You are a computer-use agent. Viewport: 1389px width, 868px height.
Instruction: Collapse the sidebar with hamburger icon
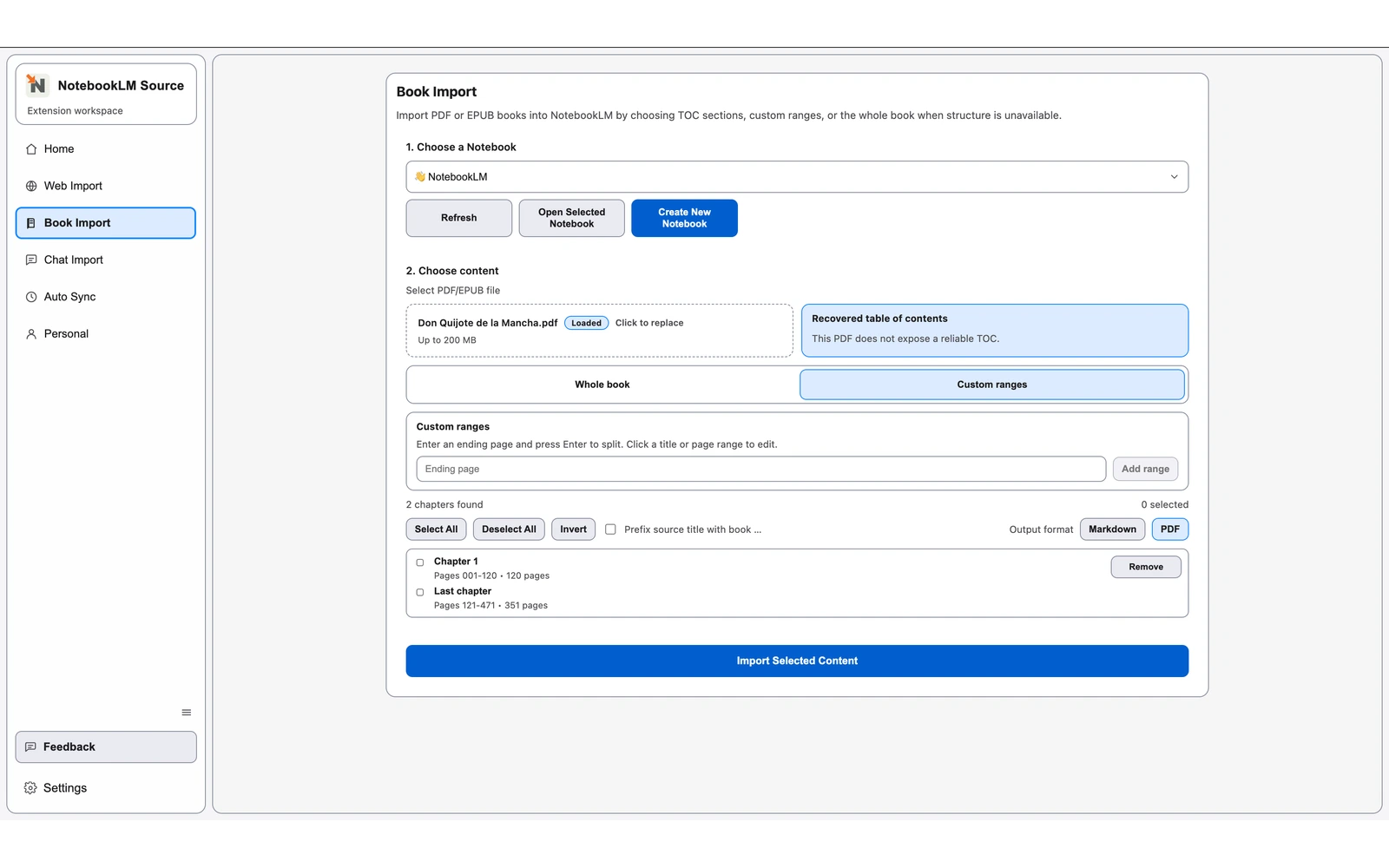click(186, 711)
